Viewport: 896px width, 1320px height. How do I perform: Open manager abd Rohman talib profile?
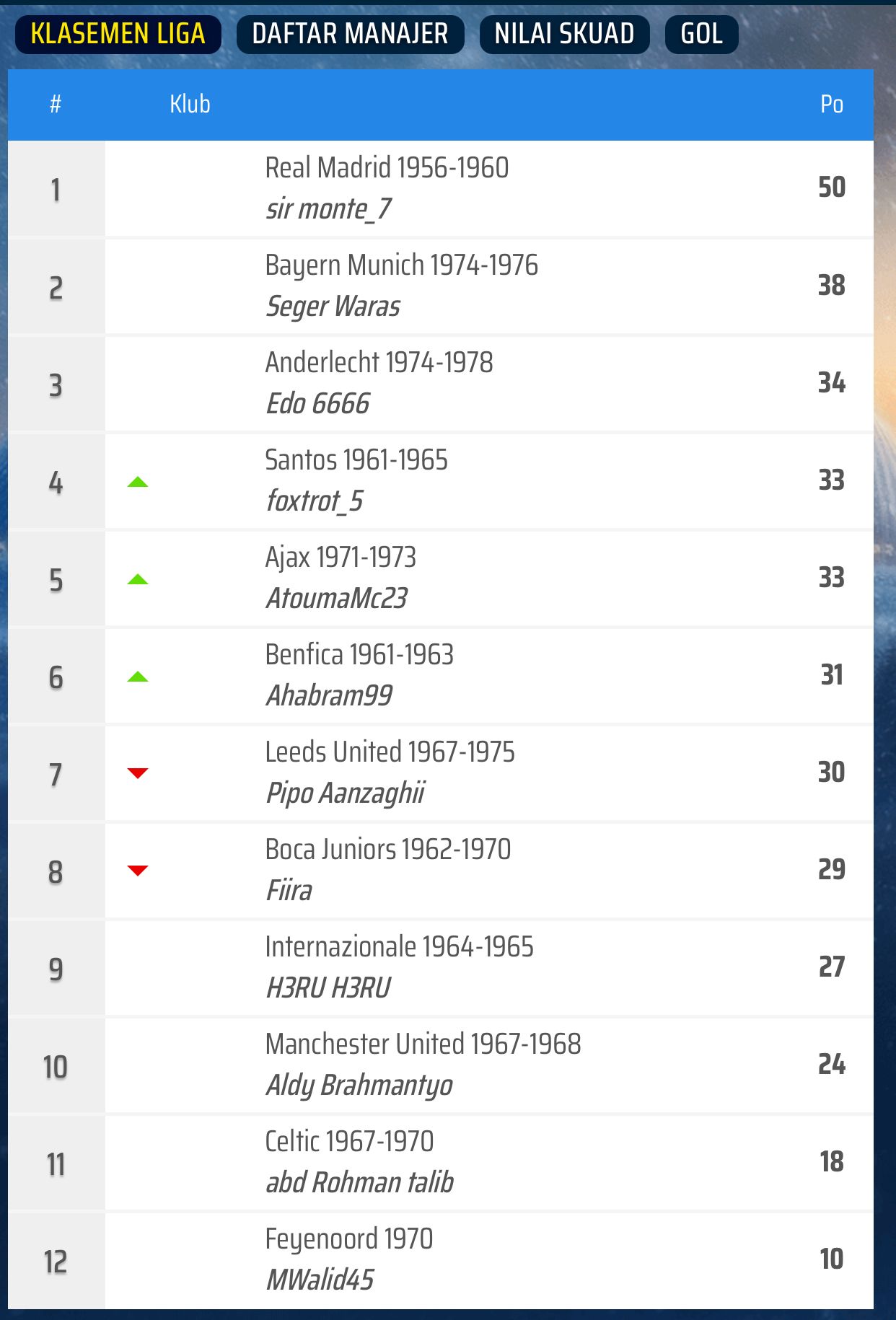pos(359,1183)
